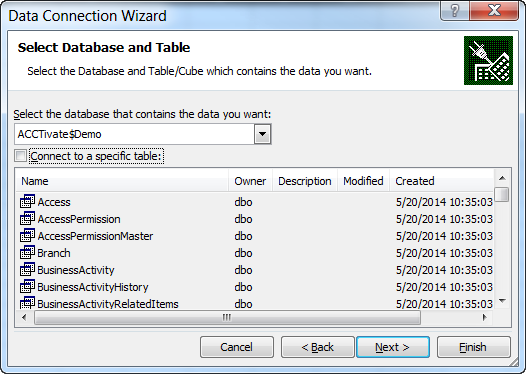526x374 pixels.
Task: Click the BusinessActivity table icon
Action: pyautogui.click(x=27, y=270)
